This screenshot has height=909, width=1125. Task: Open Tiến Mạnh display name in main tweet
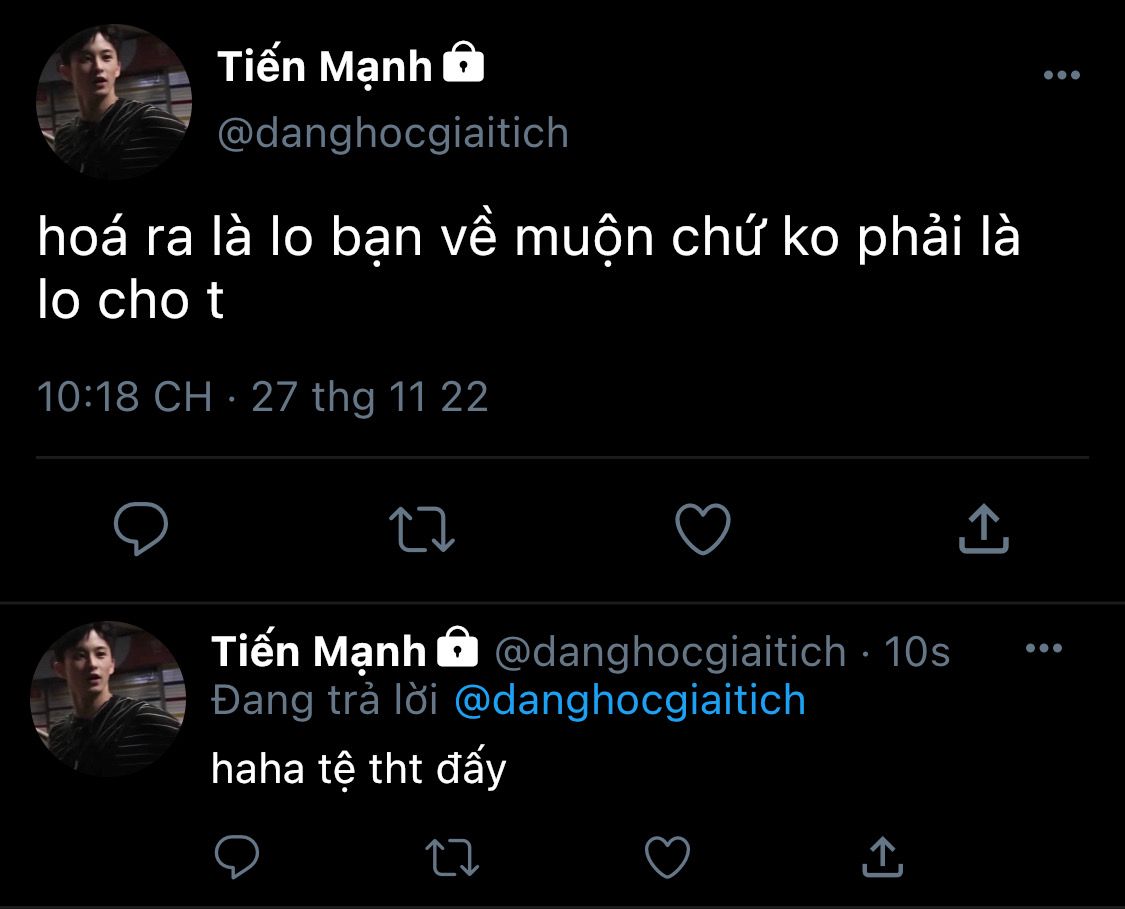(325, 68)
